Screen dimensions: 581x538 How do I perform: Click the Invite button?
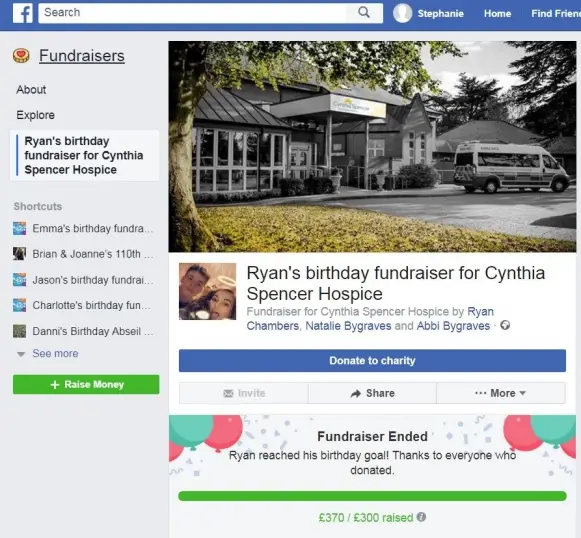[243, 393]
